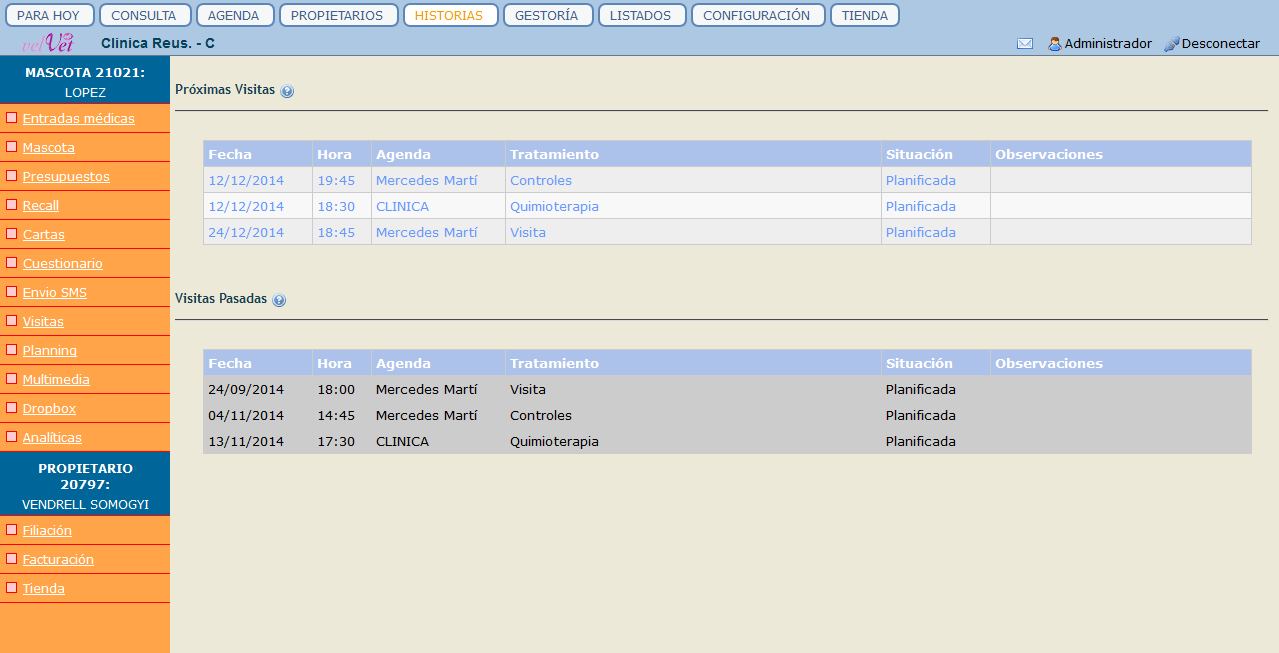Click the Administrador user icon
Image resolution: width=1279 pixels, height=653 pixels.
tap(1054, 44)
